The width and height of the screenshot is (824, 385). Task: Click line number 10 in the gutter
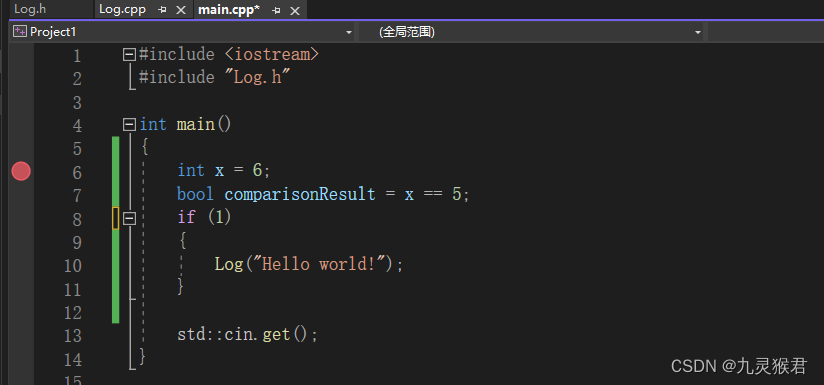click(x=73, y=266)
